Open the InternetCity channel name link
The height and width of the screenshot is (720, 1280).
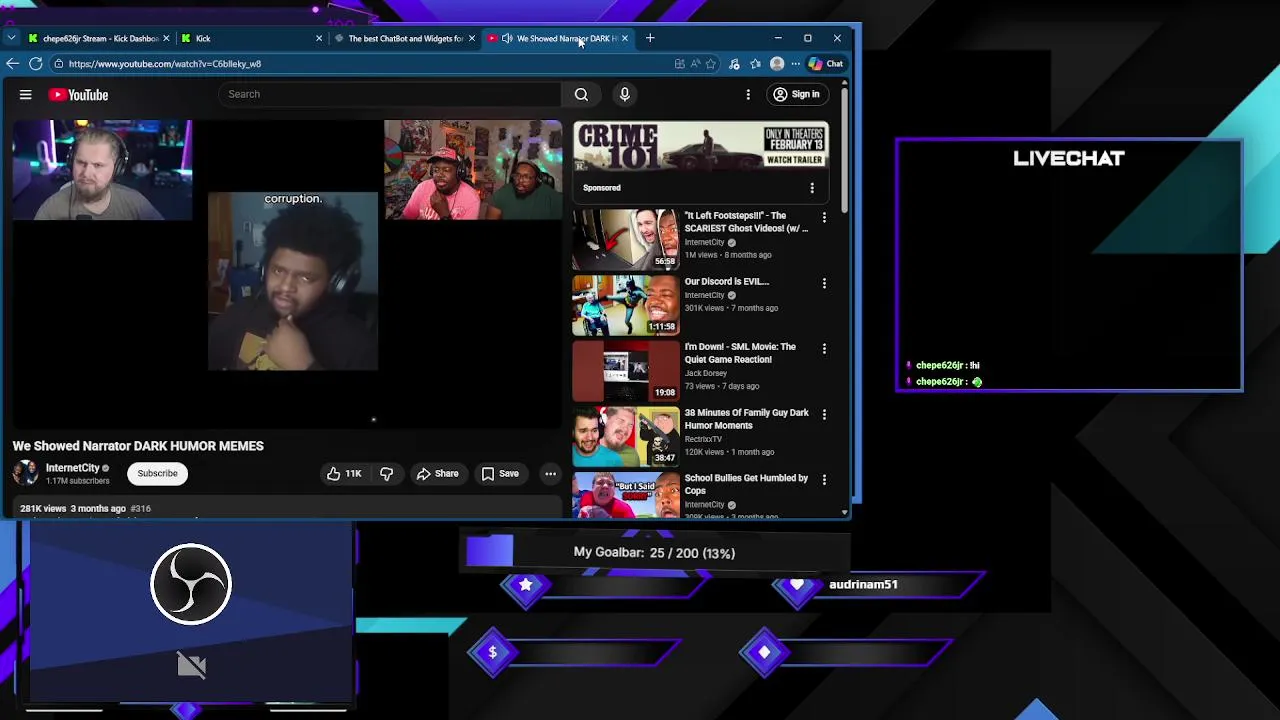coord(72,468)
